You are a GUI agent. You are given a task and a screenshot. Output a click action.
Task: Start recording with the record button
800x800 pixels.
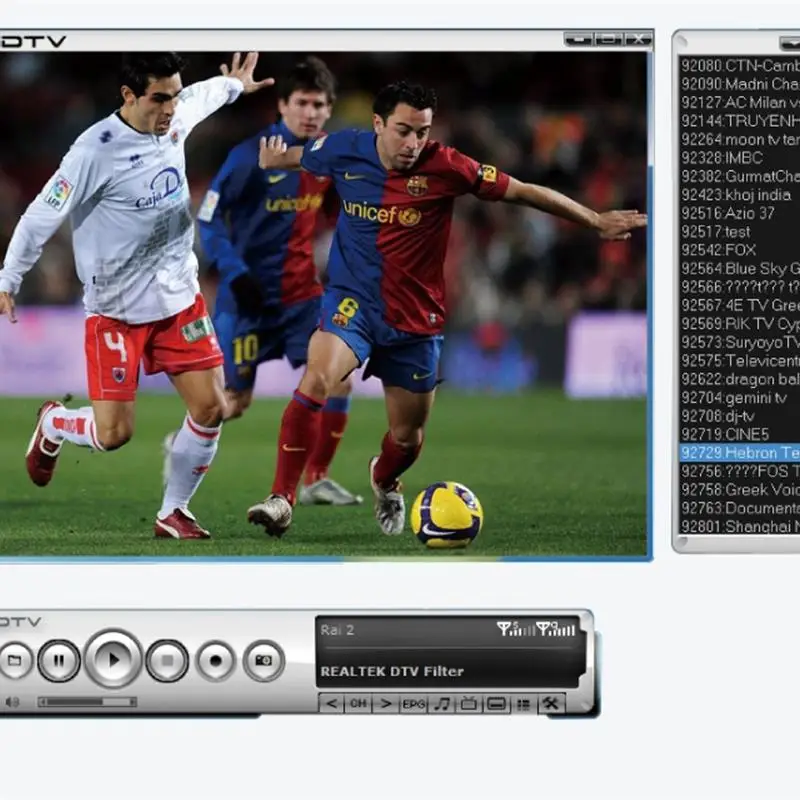tap(216, 660)
